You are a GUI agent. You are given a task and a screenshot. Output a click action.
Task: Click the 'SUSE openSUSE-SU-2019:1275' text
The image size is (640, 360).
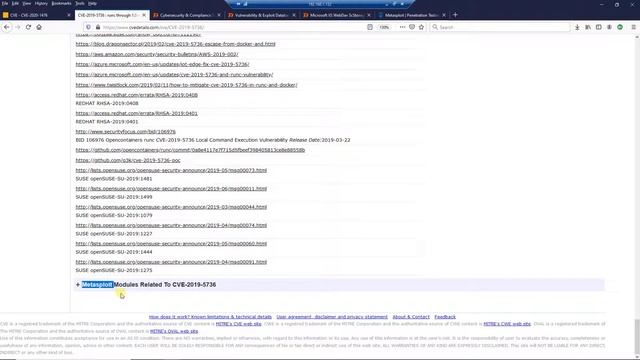tap(114, 270)
